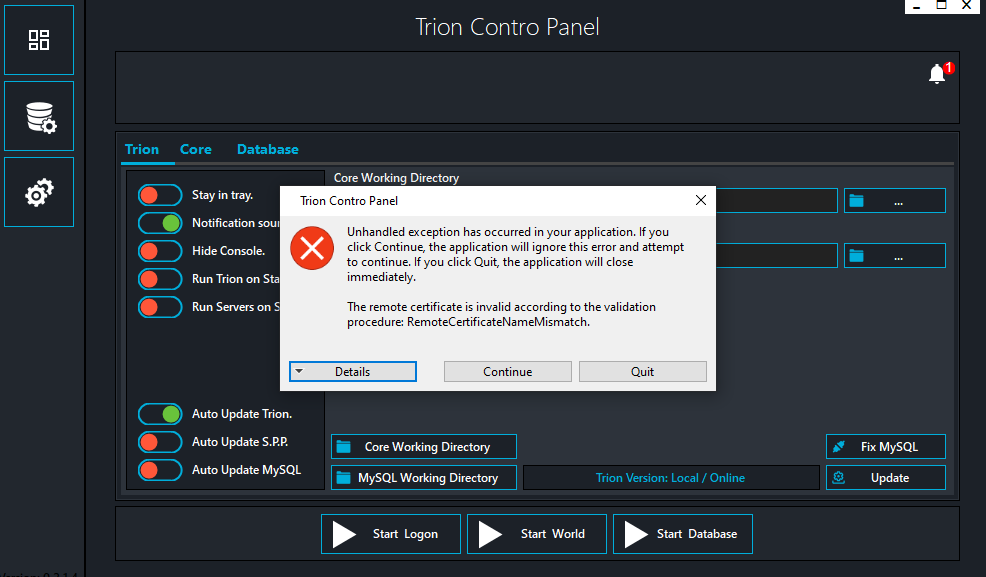Click the second directory path input field
This screenshot has height=577, width=986.
tap(777, 256)
